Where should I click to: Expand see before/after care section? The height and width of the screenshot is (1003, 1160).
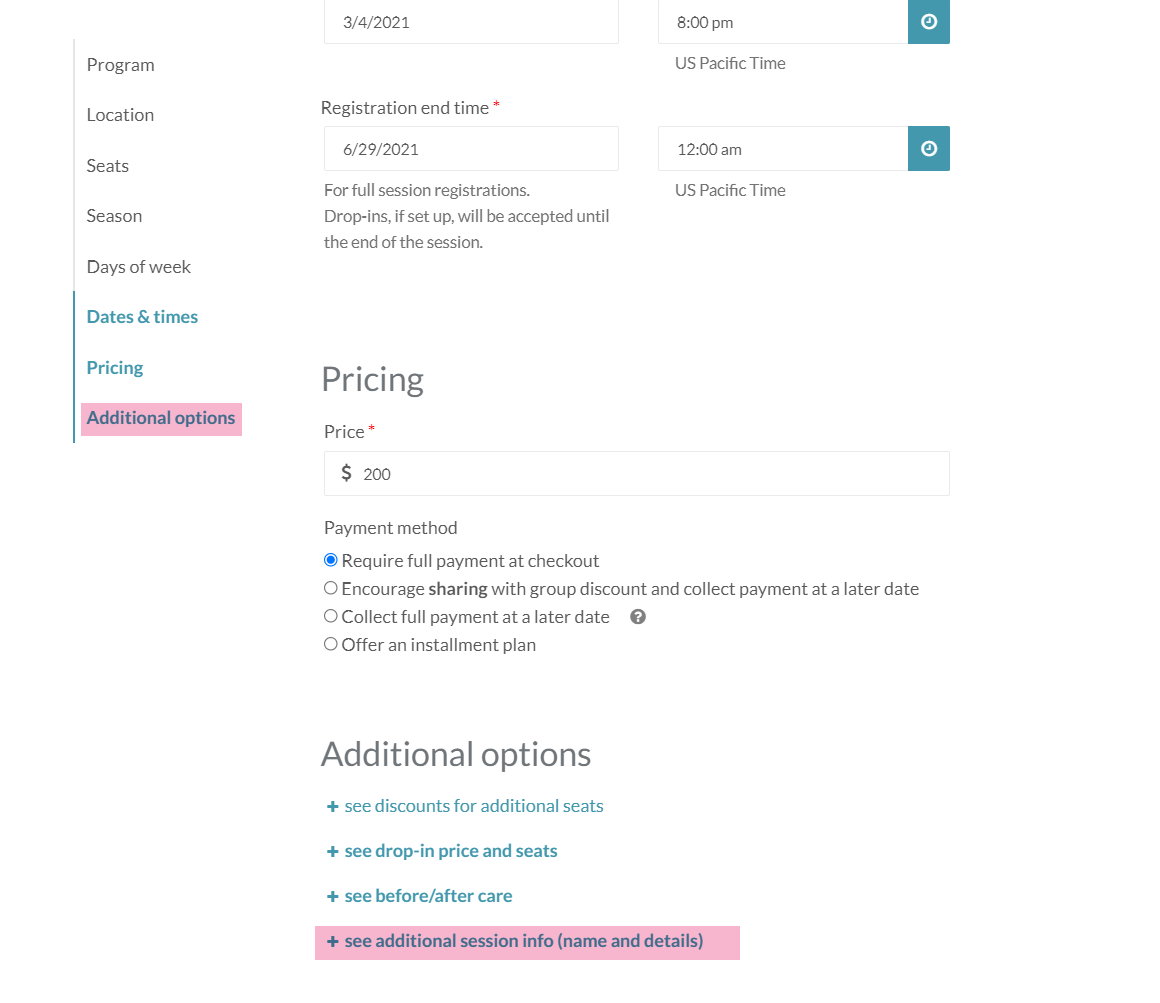[428, 896]
